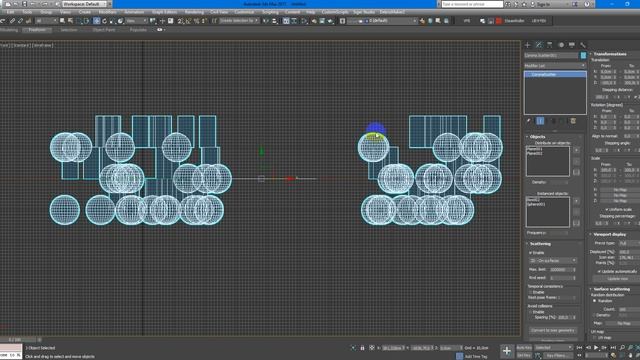Image resolution: width=640 pixels, height=360 pixels.
Task: Collapse the Objects rollout
Action: tap(538, 137)
